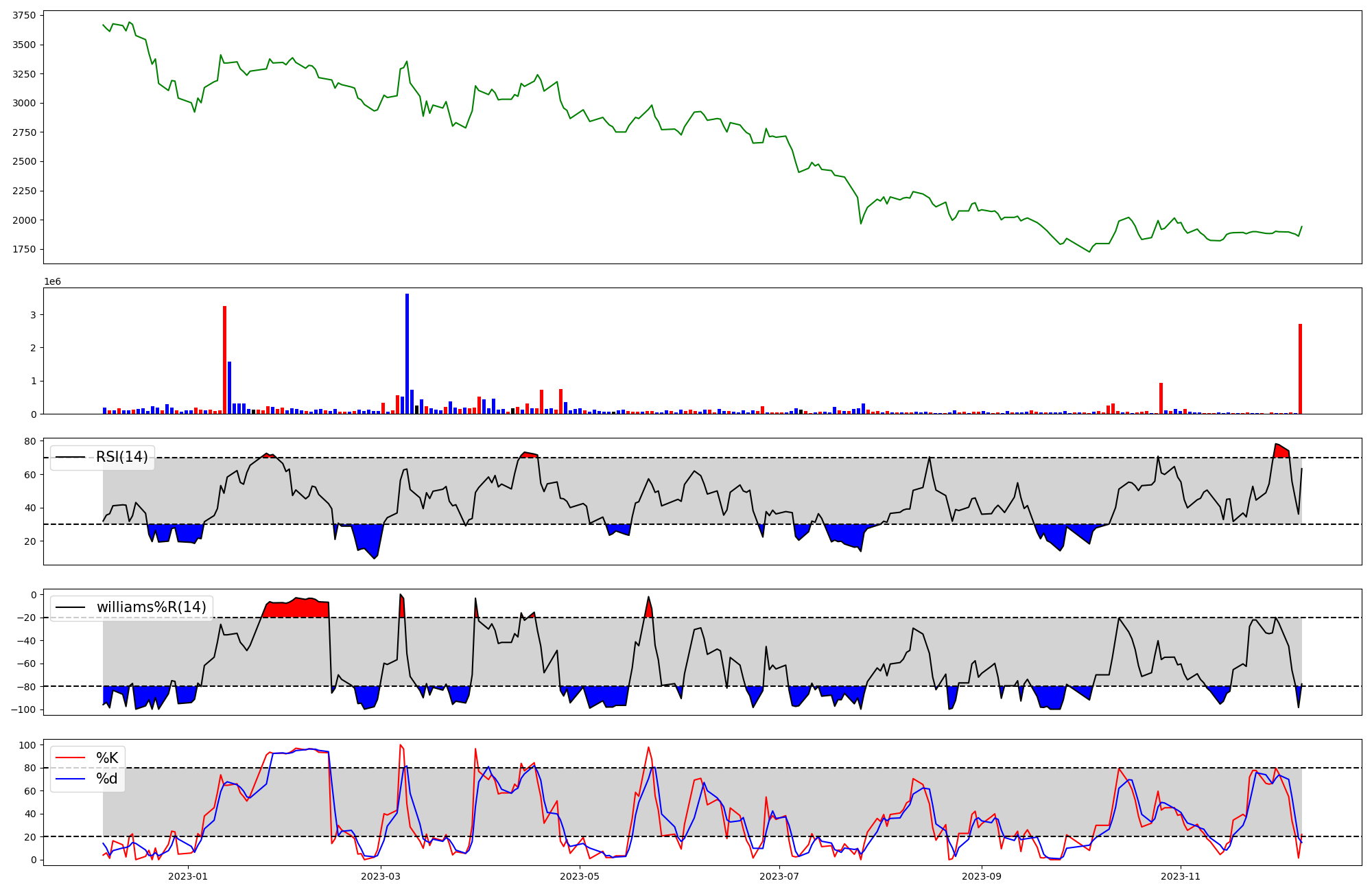Click the williams%R(14) legend label
This screenshot has height=892, width=1372.
tap(151, 607)
